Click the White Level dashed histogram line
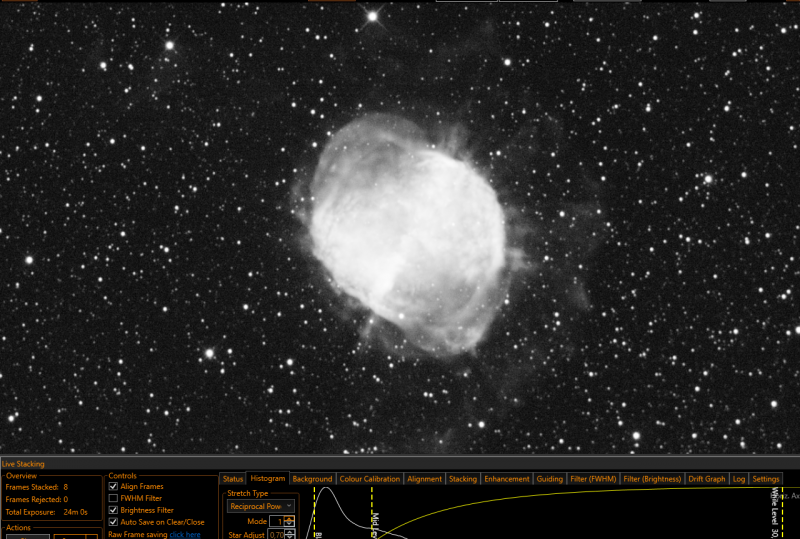This screenshot has height=539, width=800. pyautogui.click(x=782, y=512)
